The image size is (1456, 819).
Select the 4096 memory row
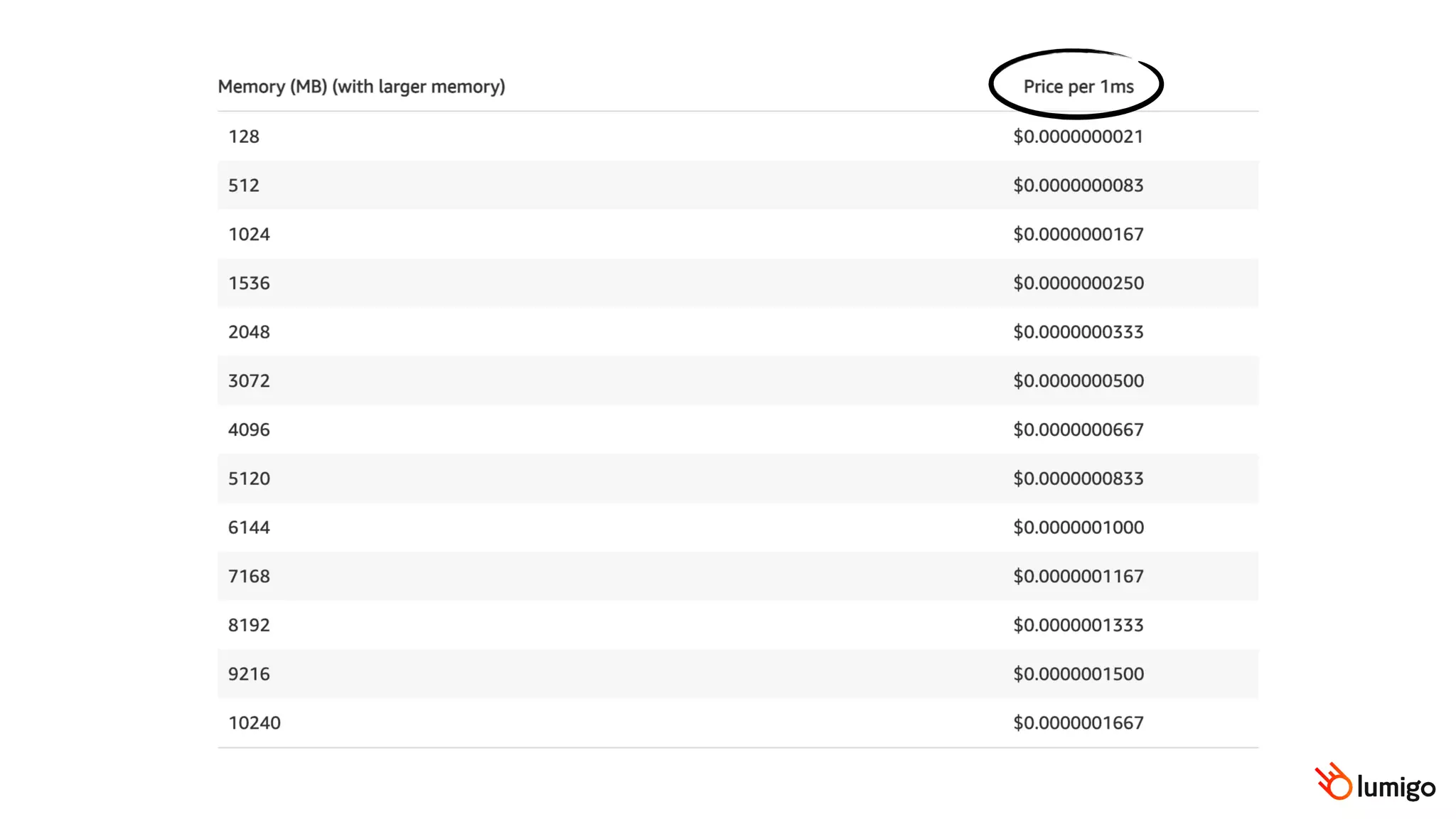249,430
